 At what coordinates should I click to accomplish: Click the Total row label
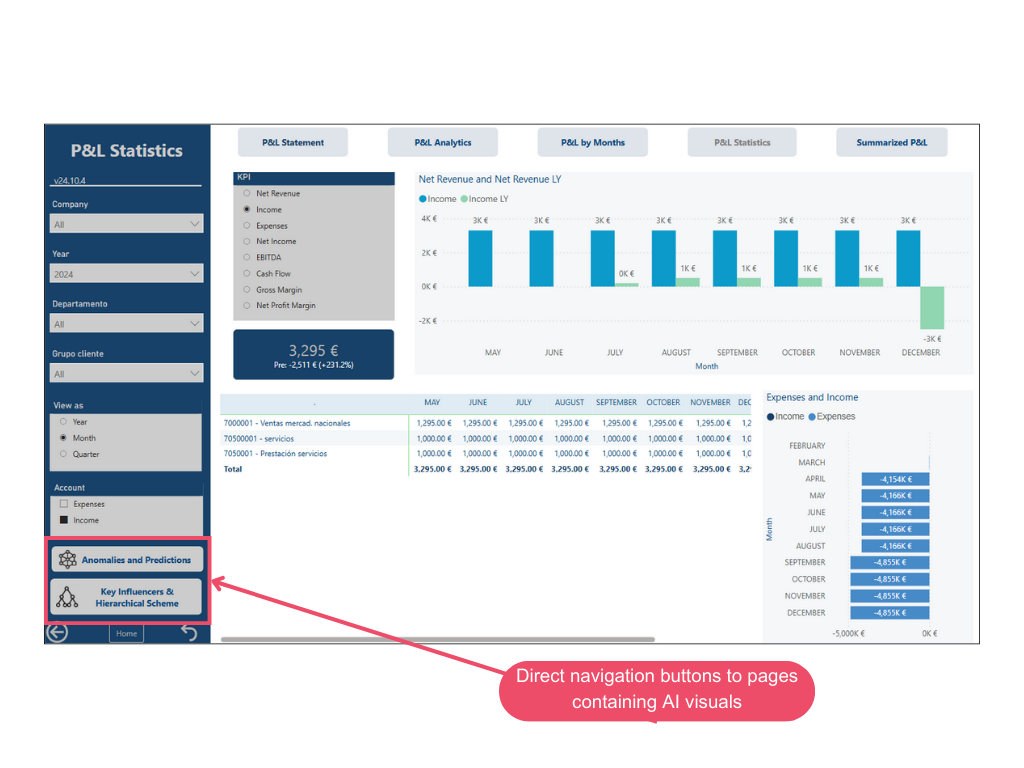pos(232,469)
